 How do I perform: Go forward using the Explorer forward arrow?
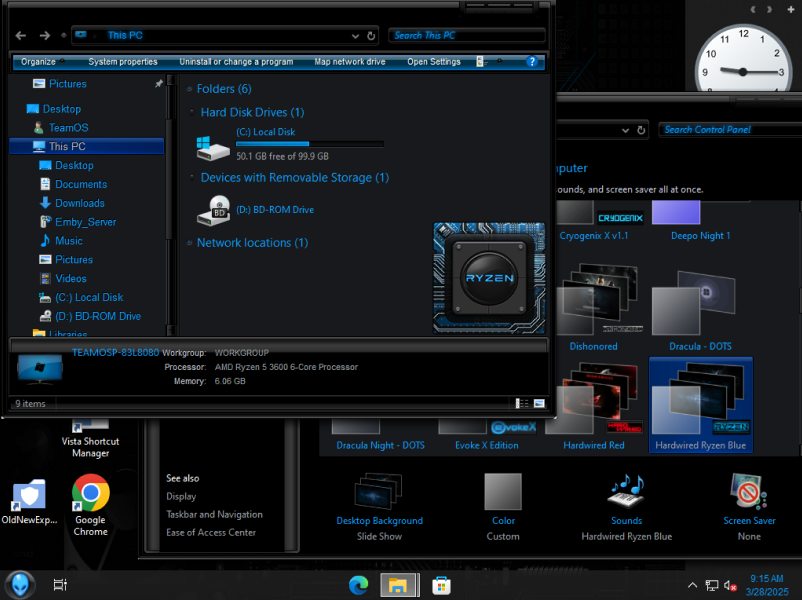coord(45,35)
